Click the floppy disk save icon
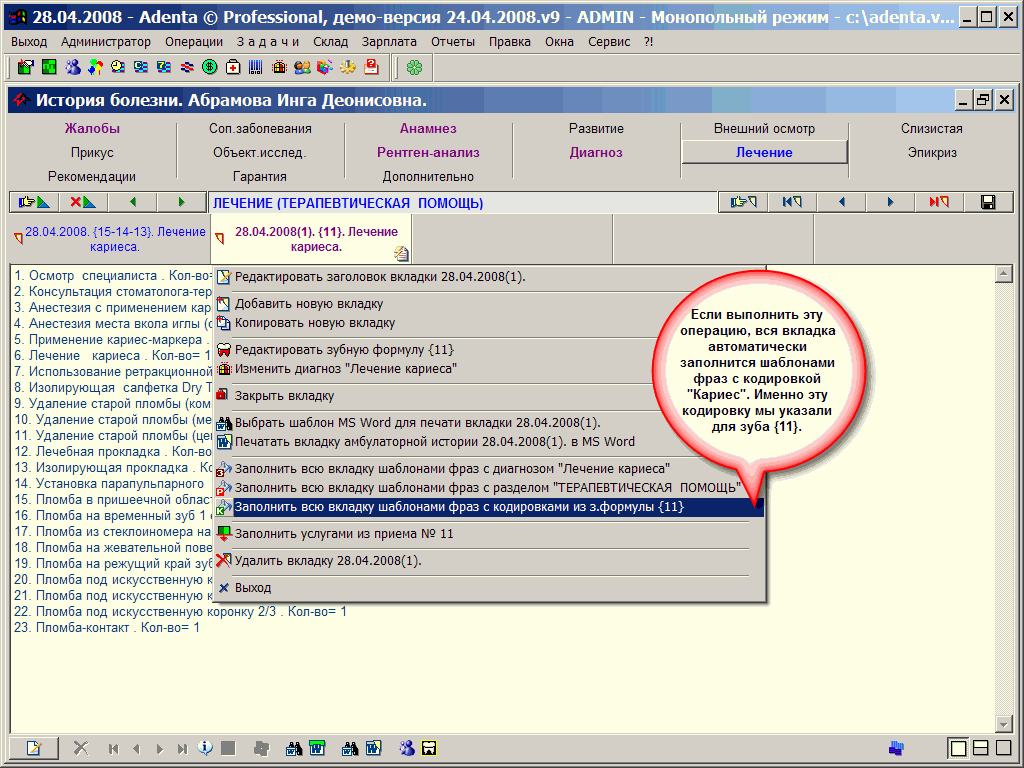 coord(988,202)
